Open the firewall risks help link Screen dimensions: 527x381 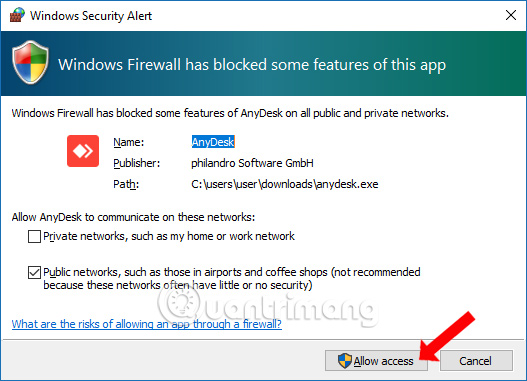[x=147, y=324]
